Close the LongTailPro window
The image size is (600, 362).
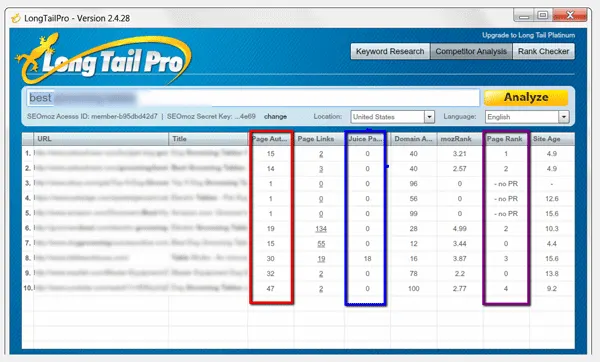[x=570, y=16]
